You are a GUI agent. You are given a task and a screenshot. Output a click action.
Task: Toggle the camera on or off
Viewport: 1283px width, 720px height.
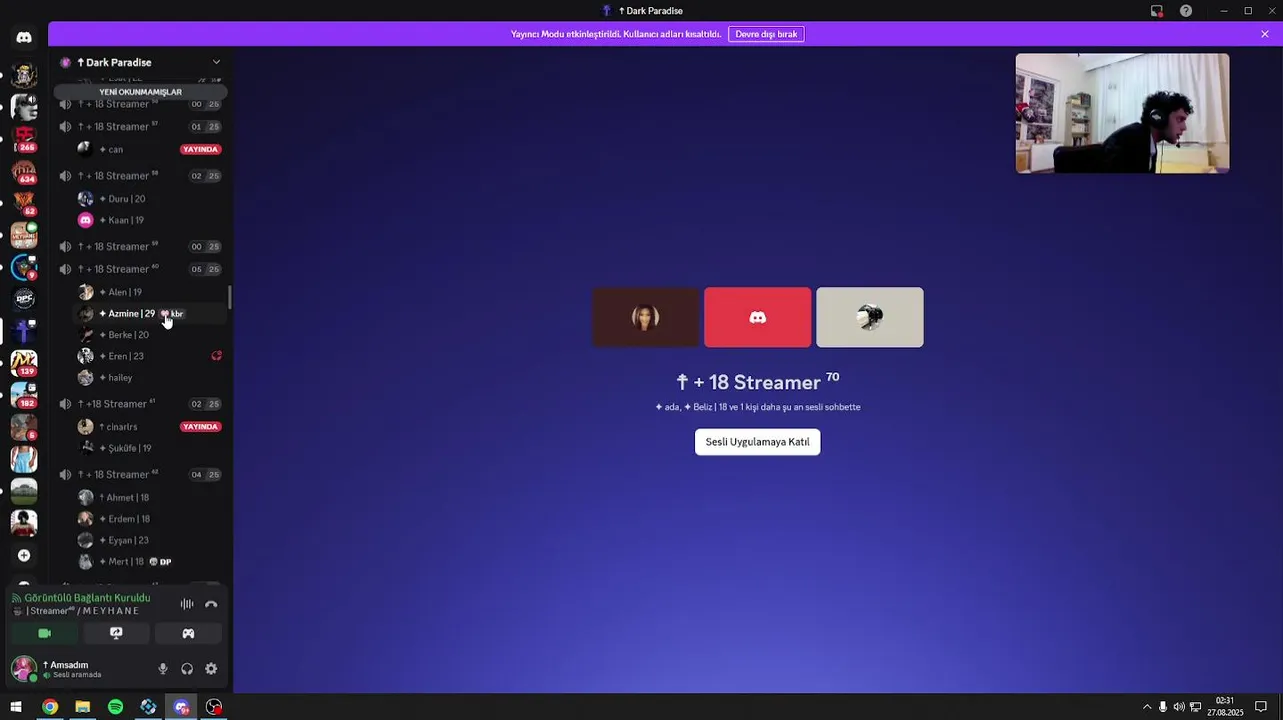44,633
